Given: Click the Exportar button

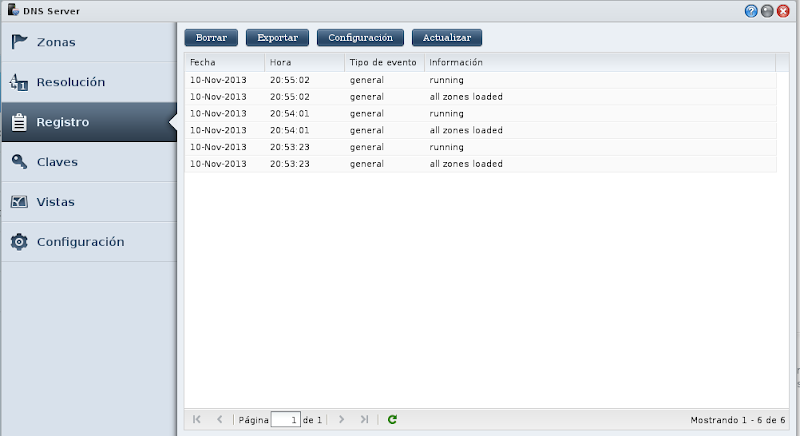Looking at the screenshot, I should pos(278,37).
